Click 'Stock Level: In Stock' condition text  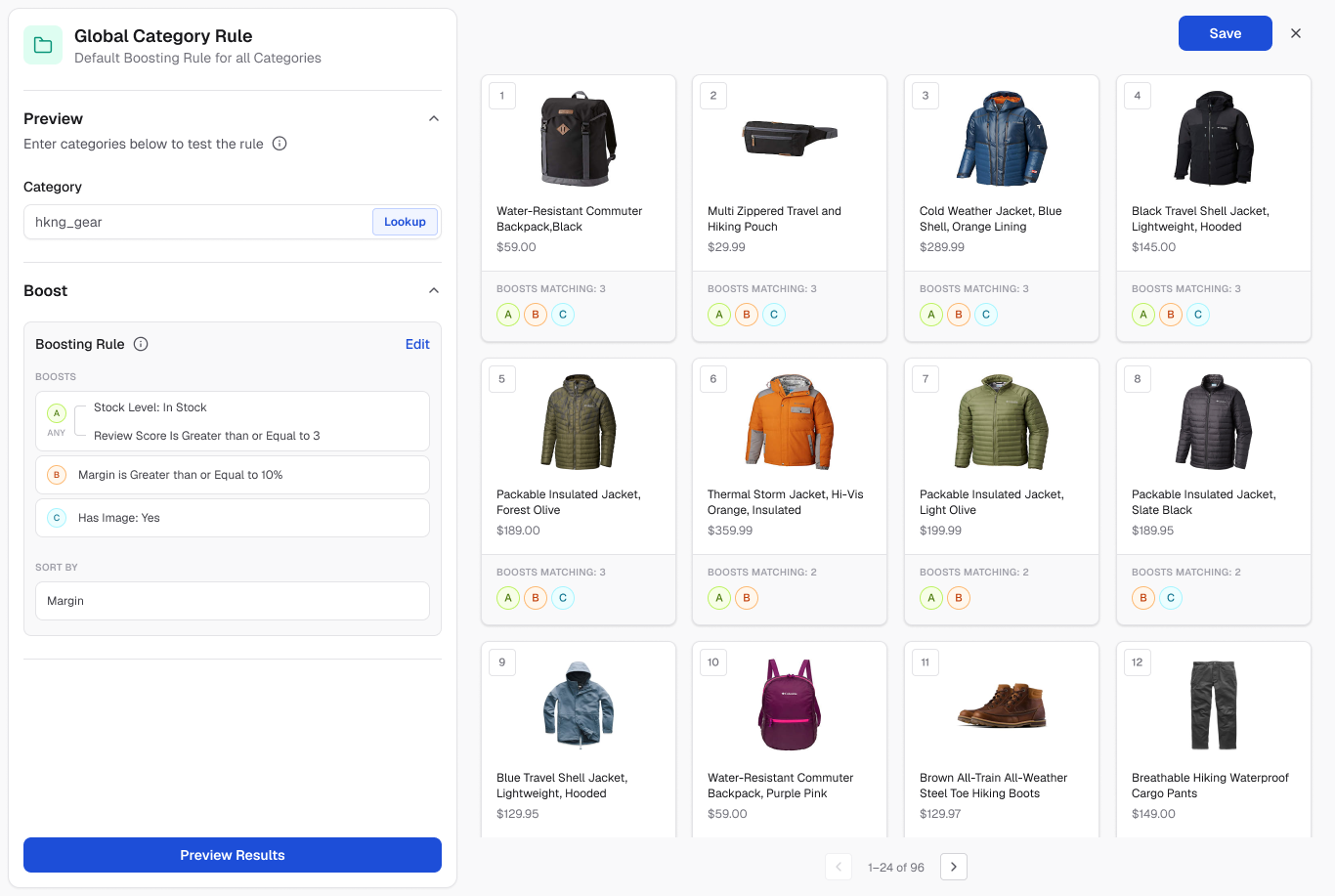pyautogui.click(x=151, y=407)
